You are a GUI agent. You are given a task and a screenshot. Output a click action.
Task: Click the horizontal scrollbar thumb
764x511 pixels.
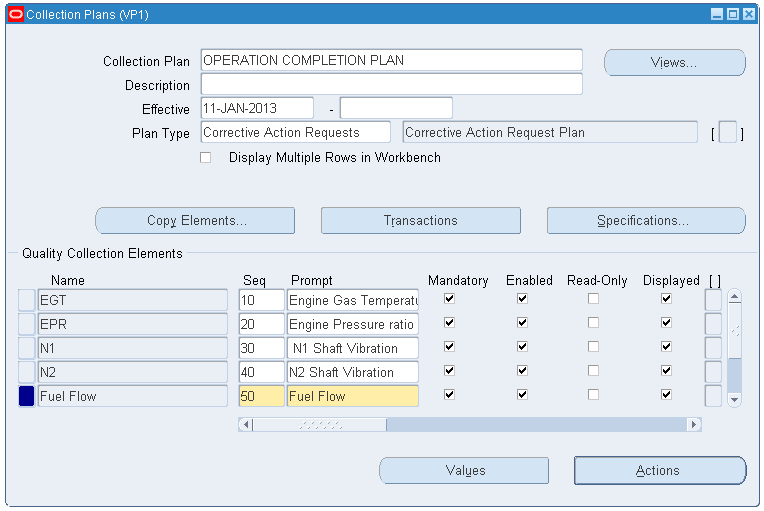pos(320,425)
